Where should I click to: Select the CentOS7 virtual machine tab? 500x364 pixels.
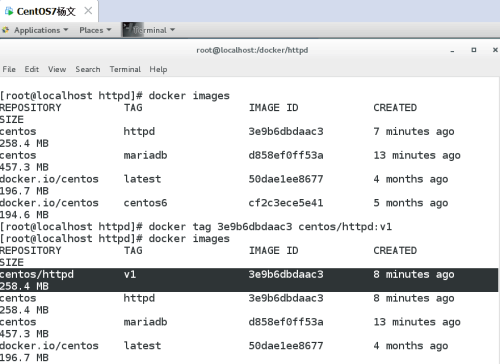[49, 11]
